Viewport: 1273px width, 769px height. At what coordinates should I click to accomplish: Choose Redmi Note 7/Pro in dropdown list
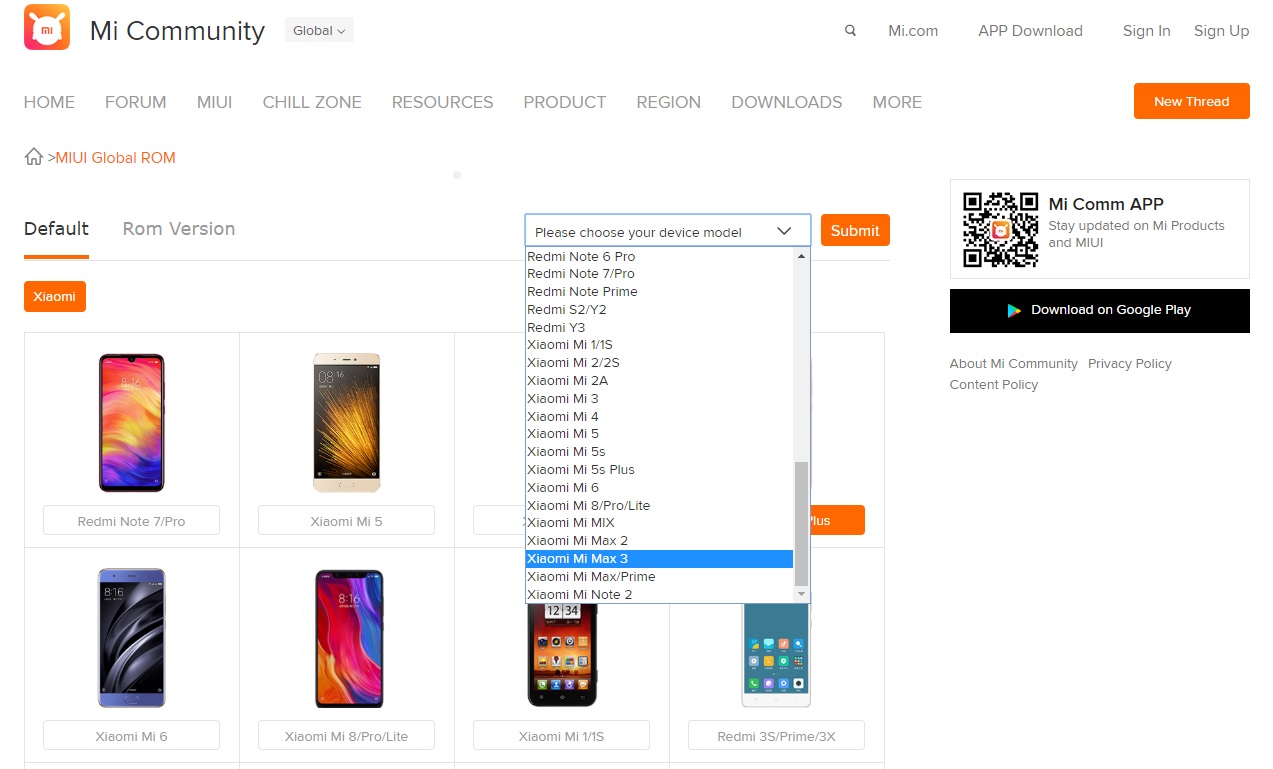[659, 273]
